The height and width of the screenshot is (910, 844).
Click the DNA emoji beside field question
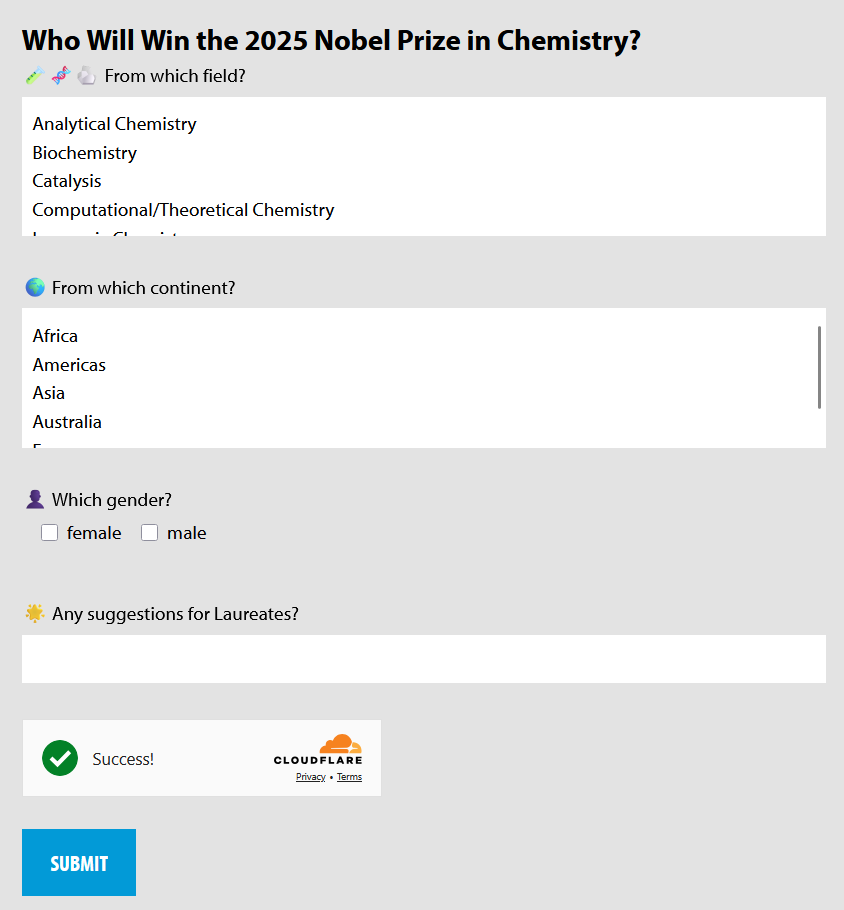pyautogui.click(x=61, y=76)
